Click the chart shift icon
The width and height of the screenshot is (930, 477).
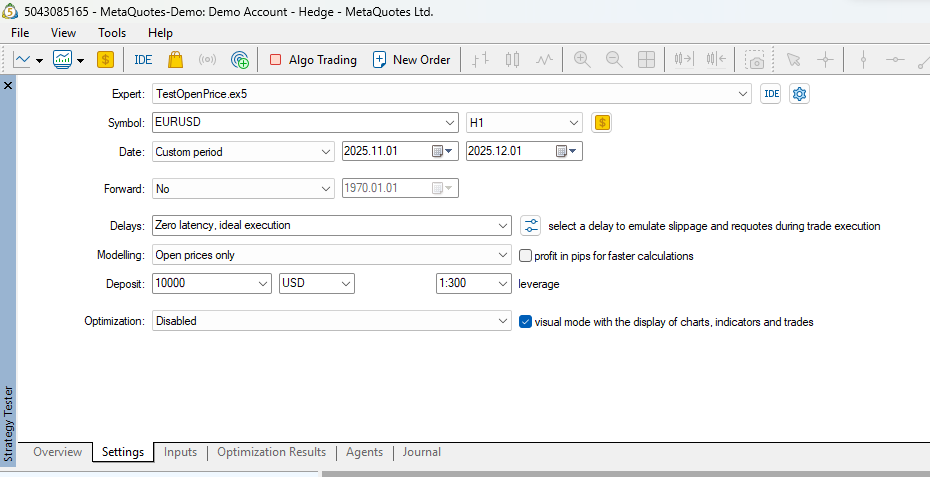[x=716, y=59]
